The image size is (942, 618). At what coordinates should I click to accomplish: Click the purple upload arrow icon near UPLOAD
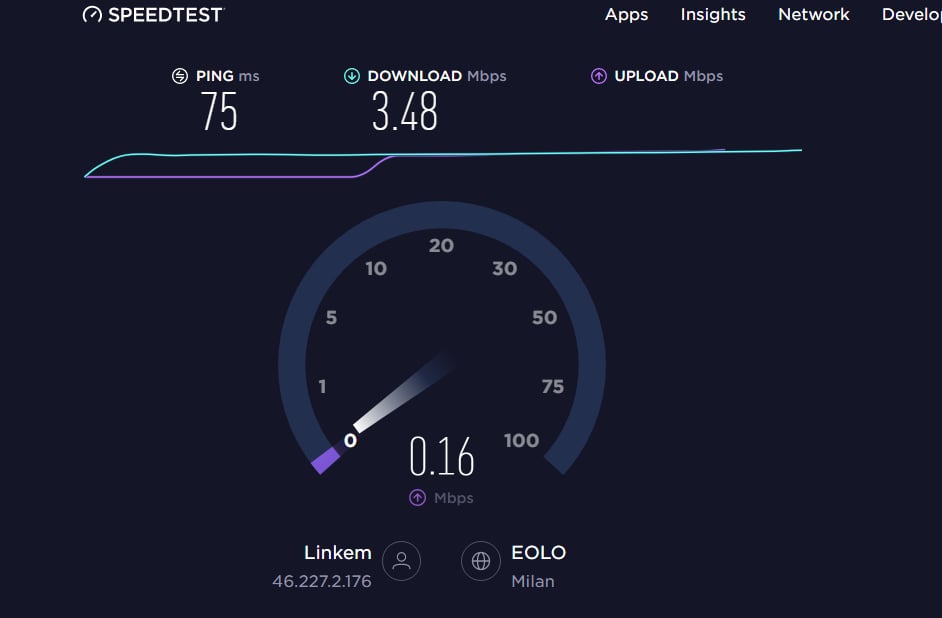pyautogui.click(x=598, y=76)
